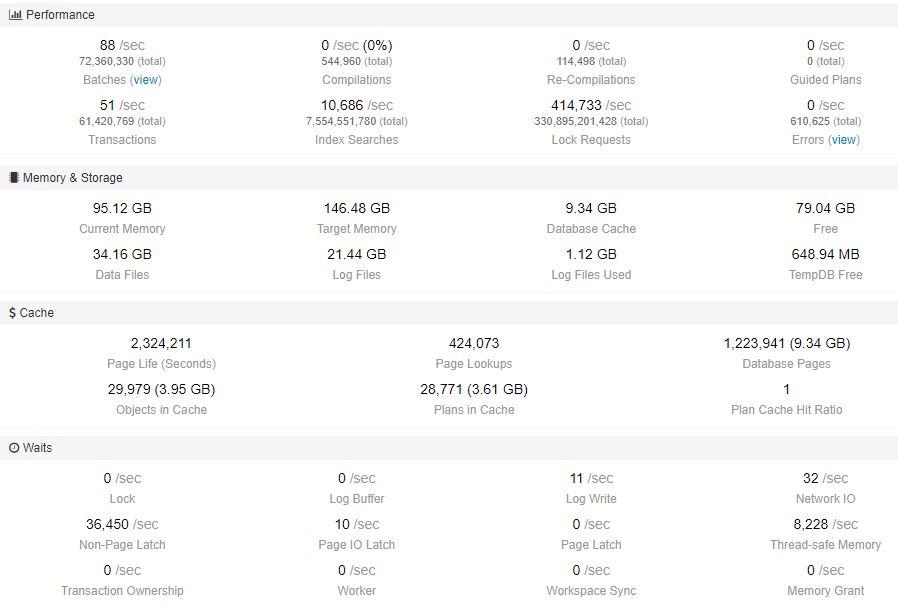Click the Performance bar chart icon

point(15,15)
